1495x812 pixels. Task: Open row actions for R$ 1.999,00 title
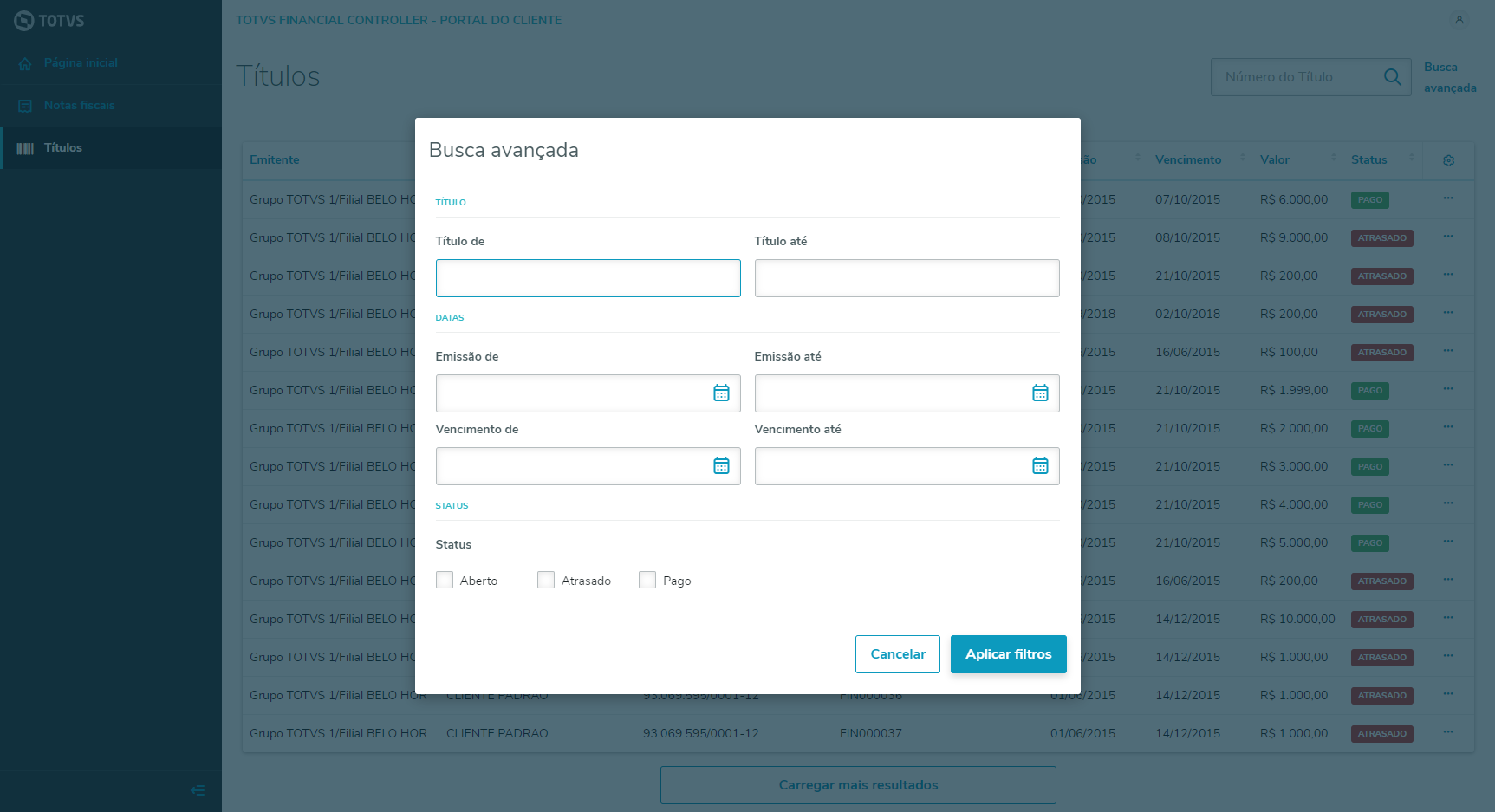(1448, 389)
